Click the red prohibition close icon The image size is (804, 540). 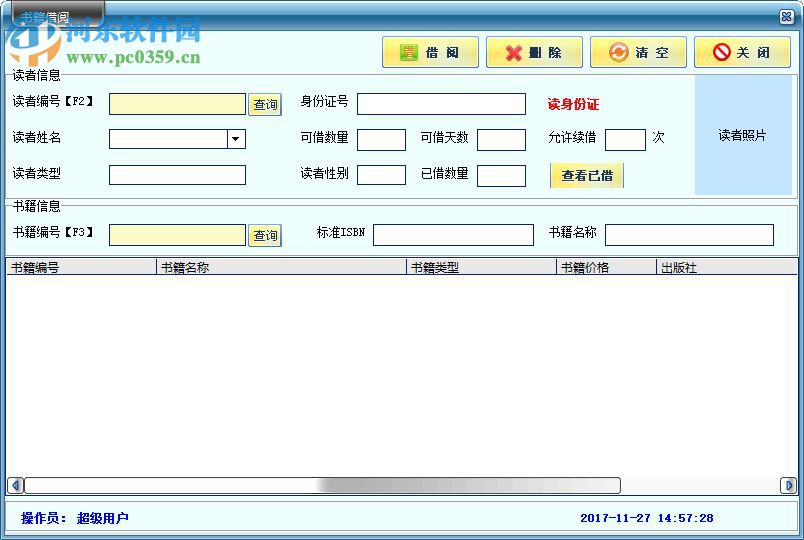tap(721, 52)
